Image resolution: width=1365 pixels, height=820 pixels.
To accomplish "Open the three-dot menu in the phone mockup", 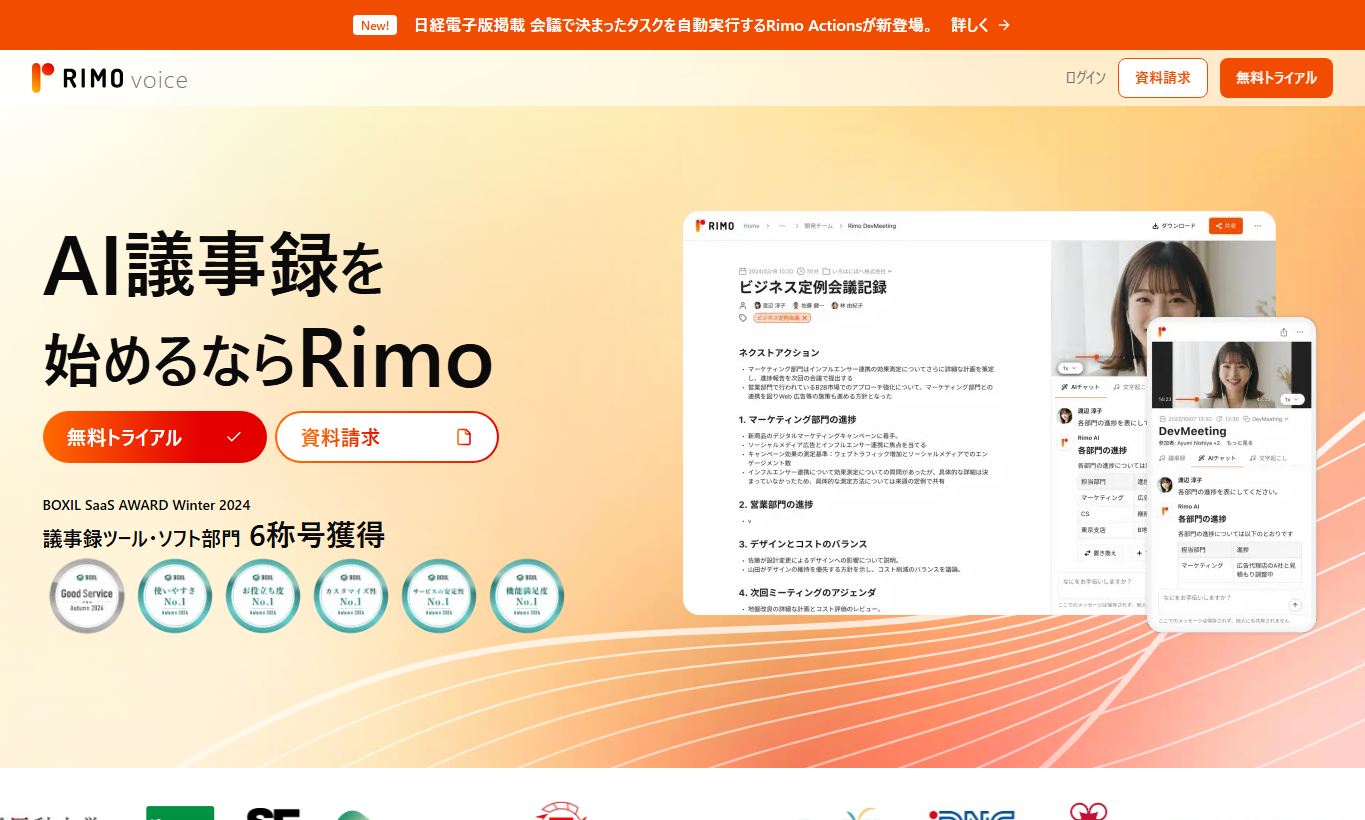I will coord(1300,332).
